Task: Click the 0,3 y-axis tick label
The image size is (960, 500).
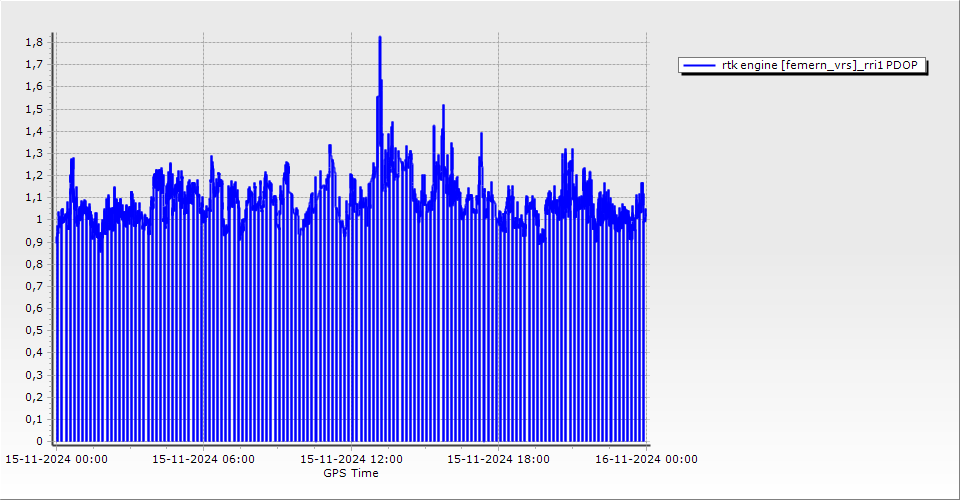Action: tap(33, 375)
